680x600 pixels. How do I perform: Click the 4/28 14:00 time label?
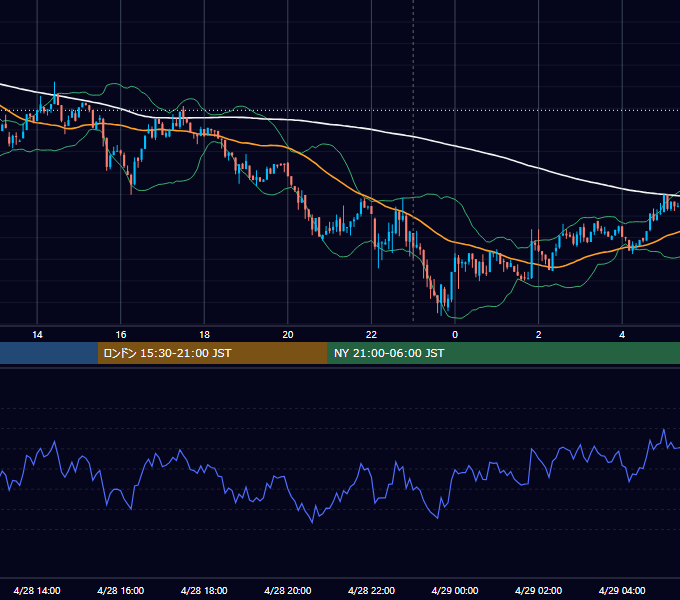37,590
